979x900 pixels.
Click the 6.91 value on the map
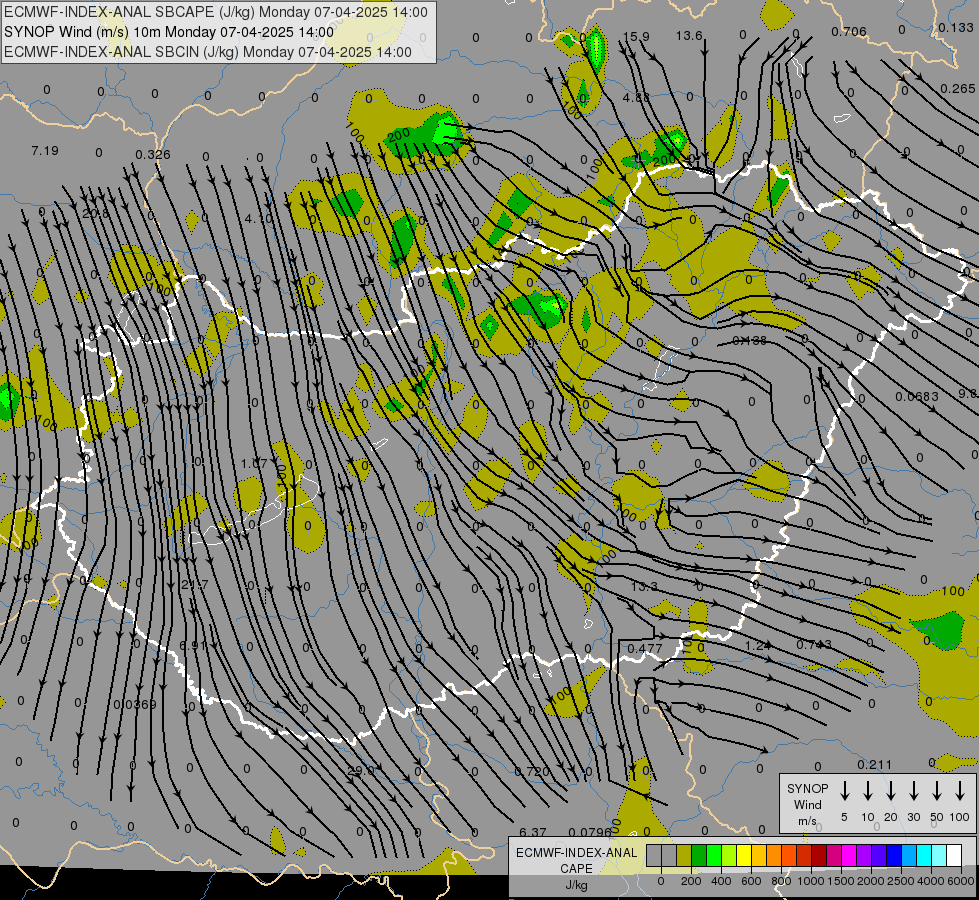193,645
